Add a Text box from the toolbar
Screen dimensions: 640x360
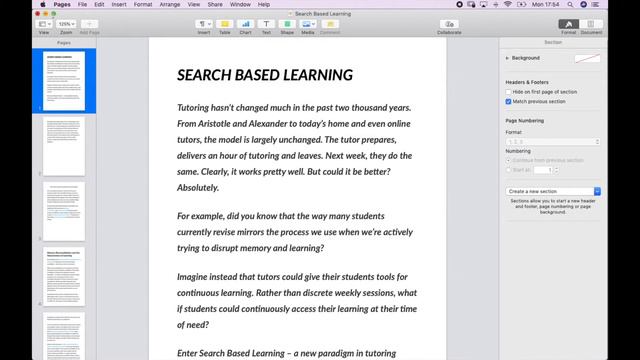pos(266,24)
